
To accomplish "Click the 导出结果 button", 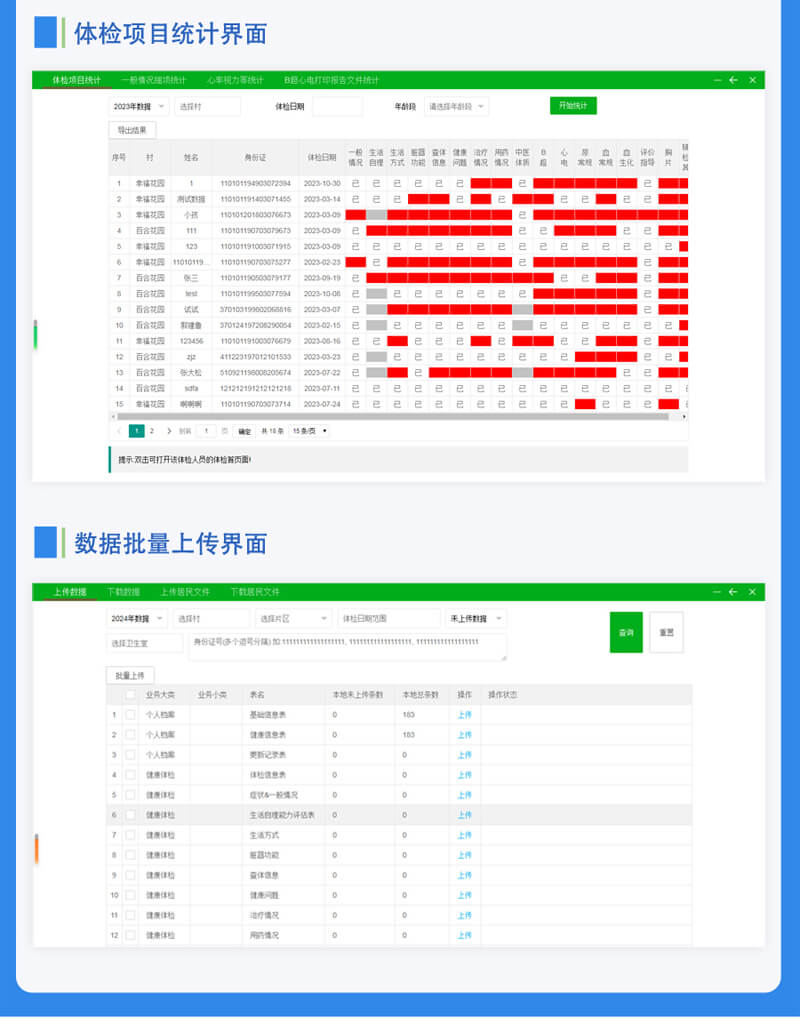I will pyautogui.click(x=131, y=130).
